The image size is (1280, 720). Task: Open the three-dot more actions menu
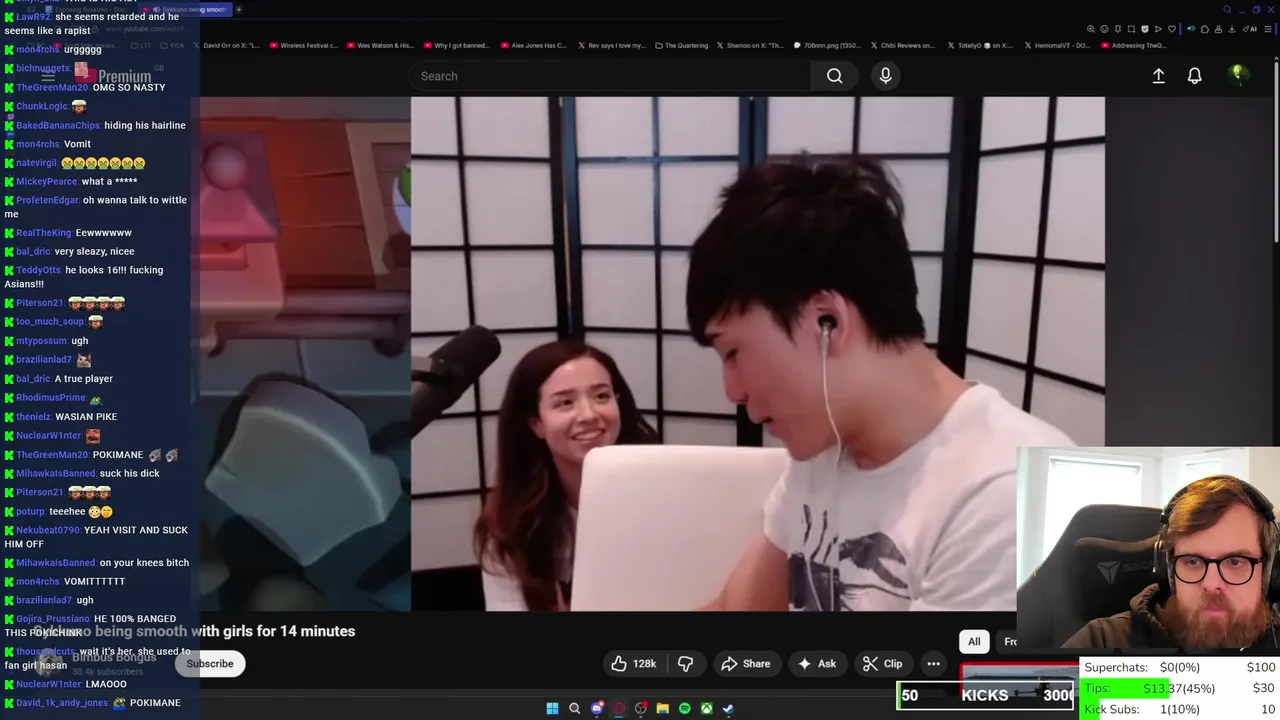(x=933, y=664)
